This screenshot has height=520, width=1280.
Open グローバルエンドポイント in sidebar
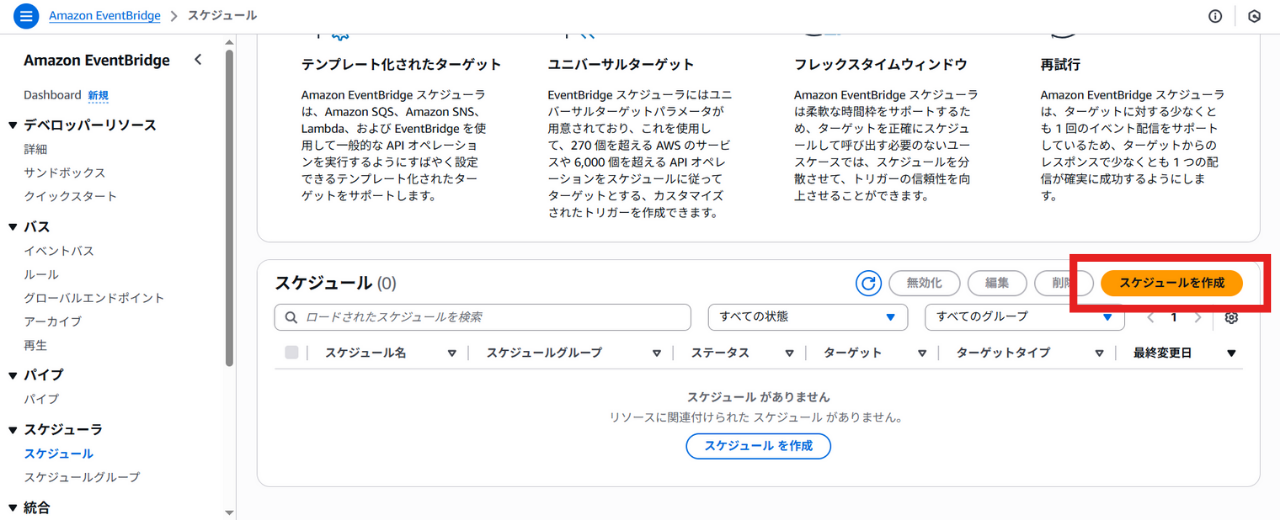coord(94,298)
